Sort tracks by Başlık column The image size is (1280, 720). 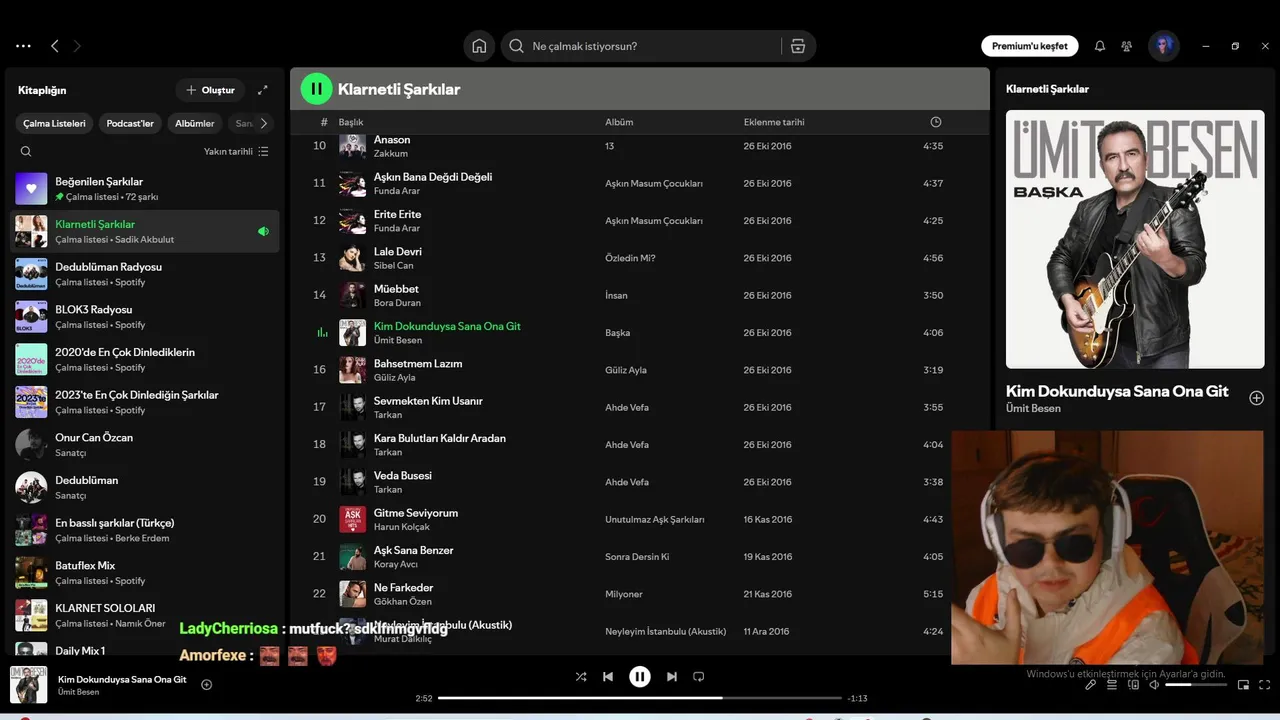351,122
